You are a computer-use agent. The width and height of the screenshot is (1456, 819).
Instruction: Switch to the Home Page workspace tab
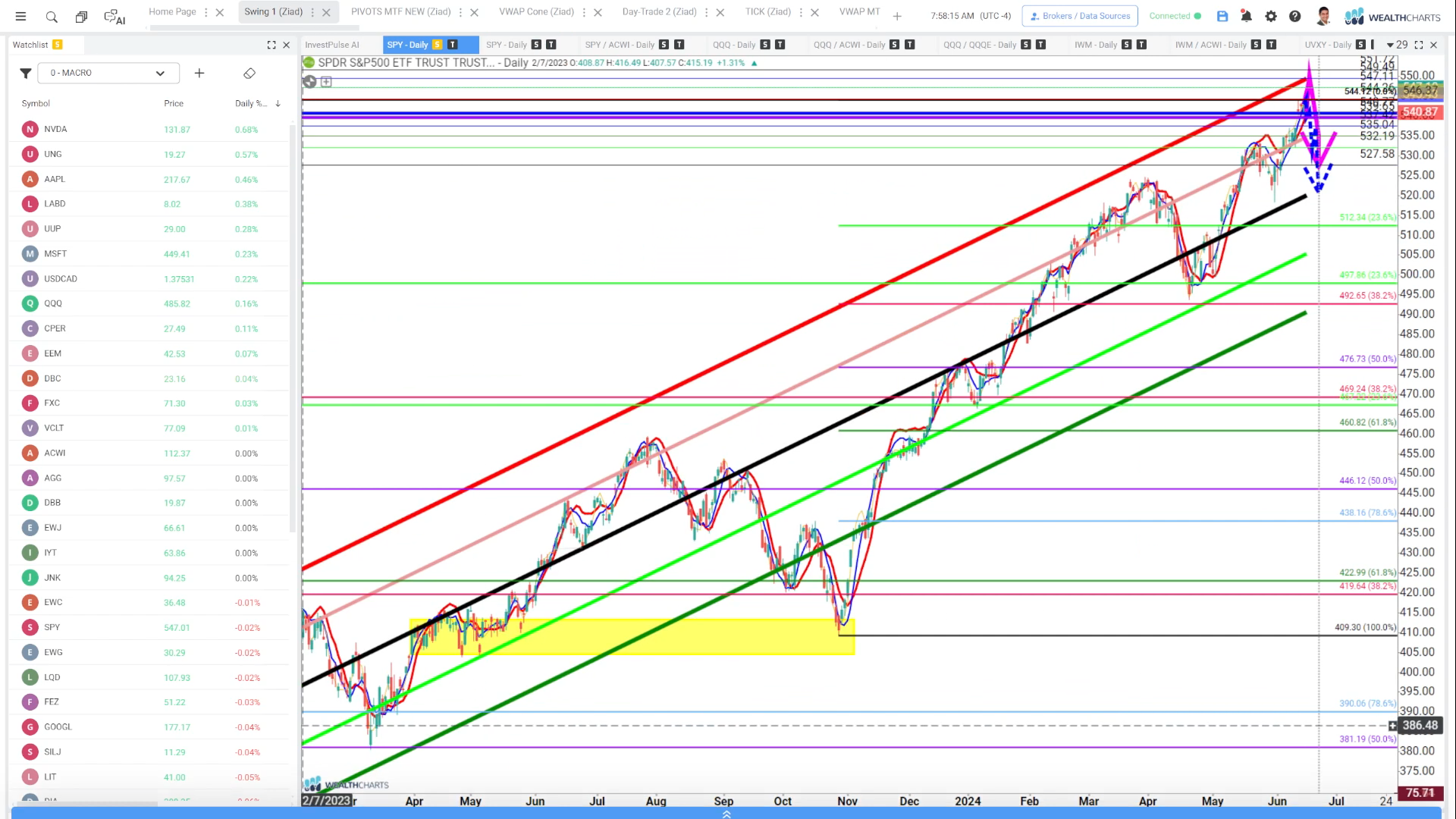[172, 12]
